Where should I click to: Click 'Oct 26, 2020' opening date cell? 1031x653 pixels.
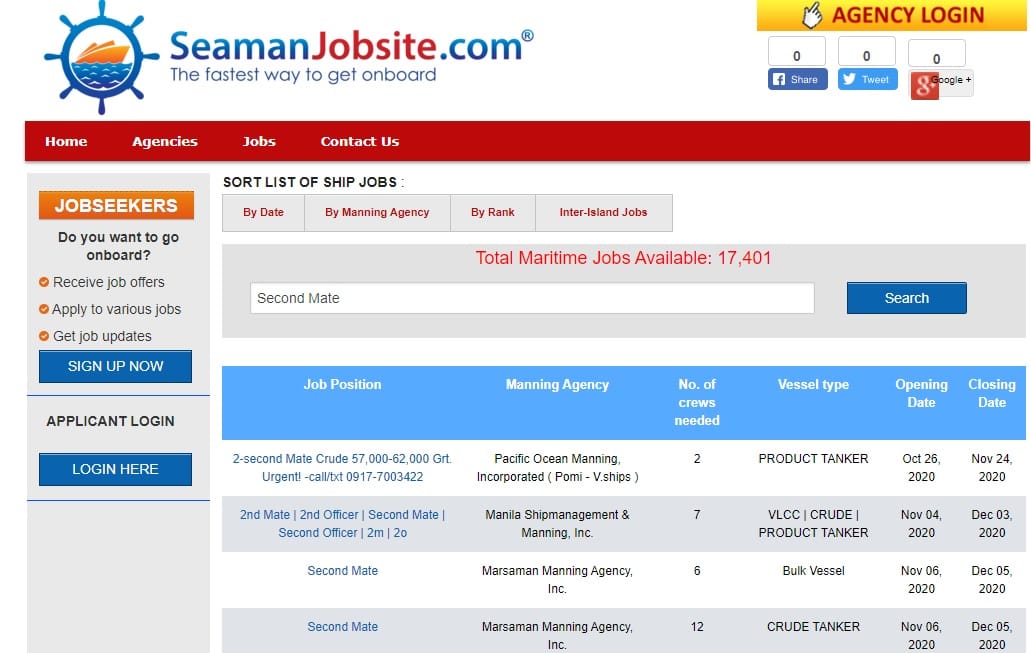click(x=921, y=468)
